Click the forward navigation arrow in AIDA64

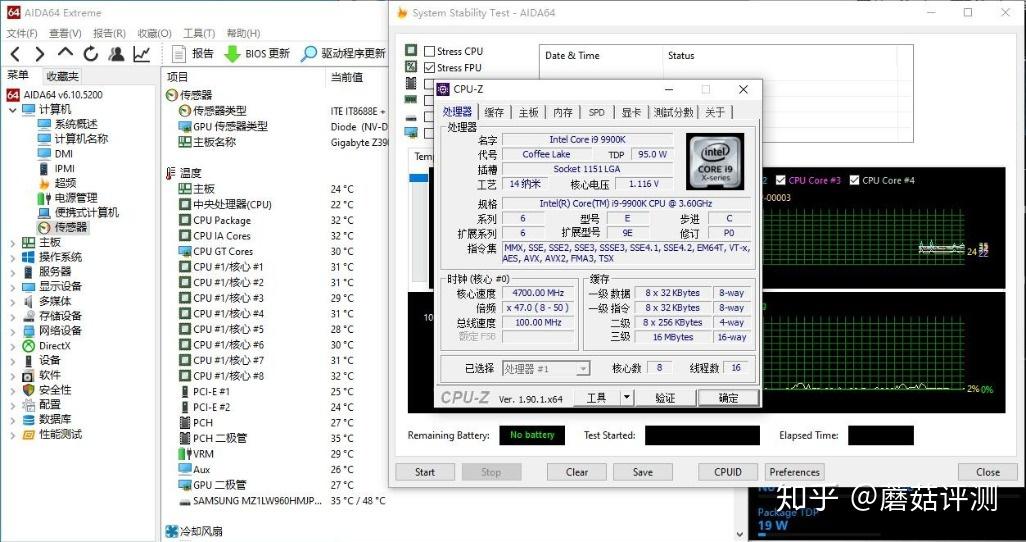tap(39, 54)
